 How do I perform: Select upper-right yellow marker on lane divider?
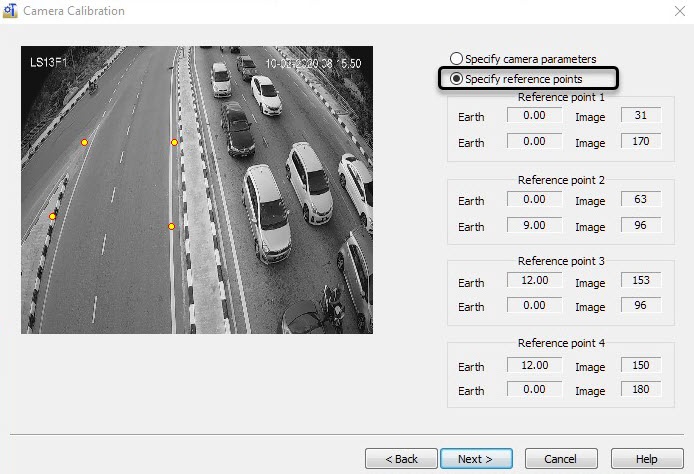(x=174, y=143)
